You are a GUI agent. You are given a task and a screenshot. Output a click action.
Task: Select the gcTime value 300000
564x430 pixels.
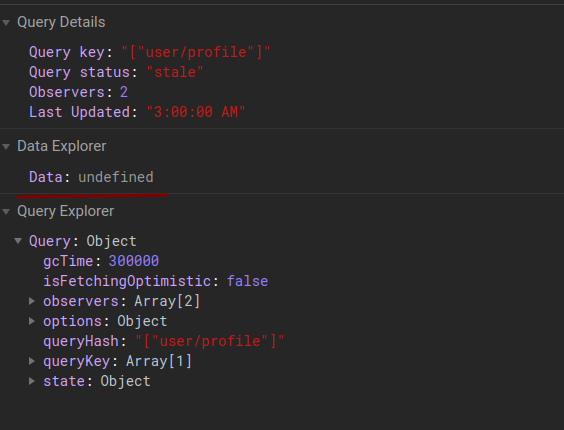coord(133,261)
